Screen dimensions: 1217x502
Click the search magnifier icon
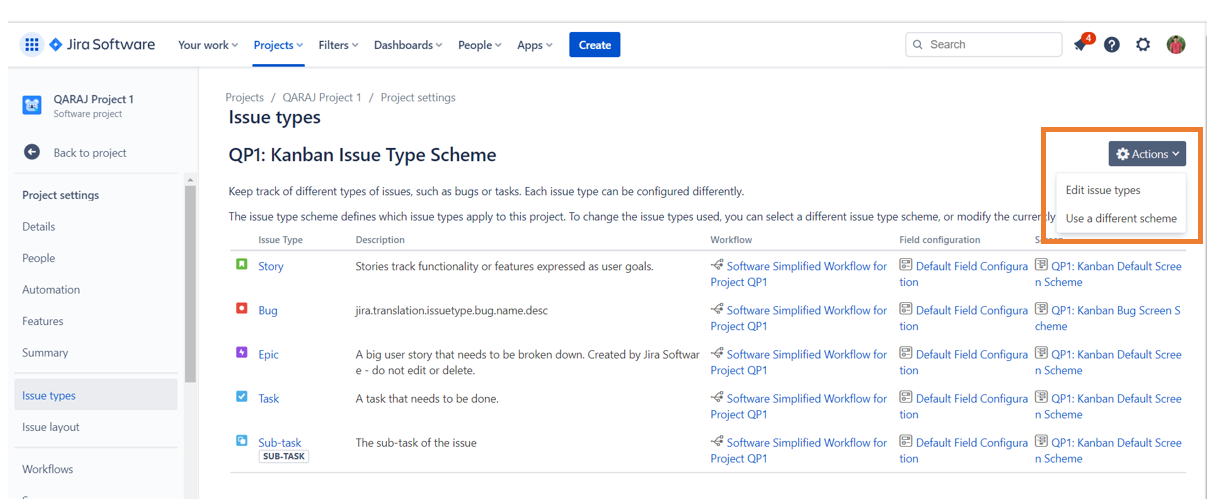919,45
